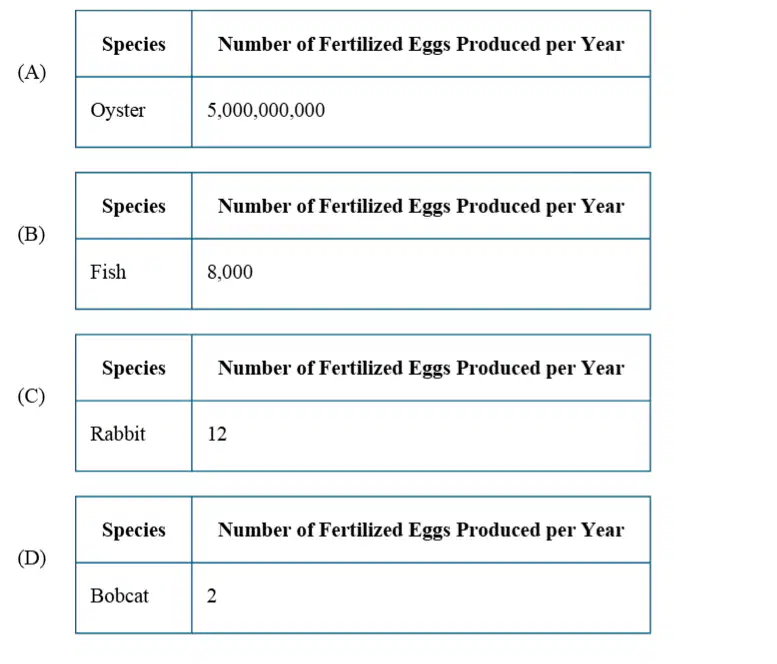Click Fertilized Eggs header in Oyster table
This screenshot has width=777, height=664.
coord(421,44)
